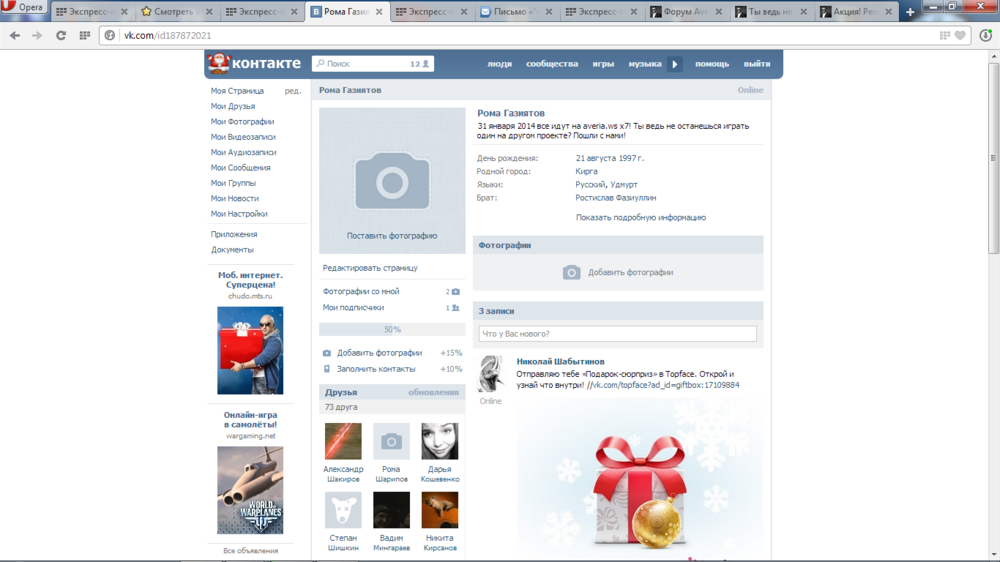The width and height of the screenshot is (1000, 562).
Task: Click the reload page icon
Action: pos(60,35)
